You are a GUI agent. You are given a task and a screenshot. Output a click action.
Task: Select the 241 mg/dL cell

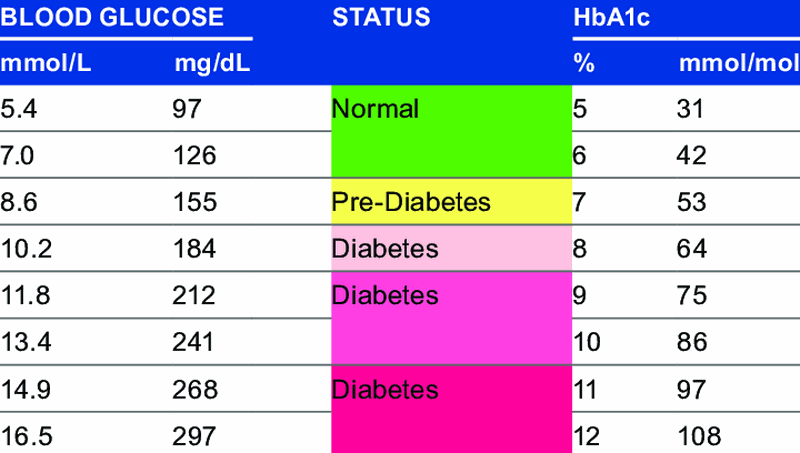194,343
